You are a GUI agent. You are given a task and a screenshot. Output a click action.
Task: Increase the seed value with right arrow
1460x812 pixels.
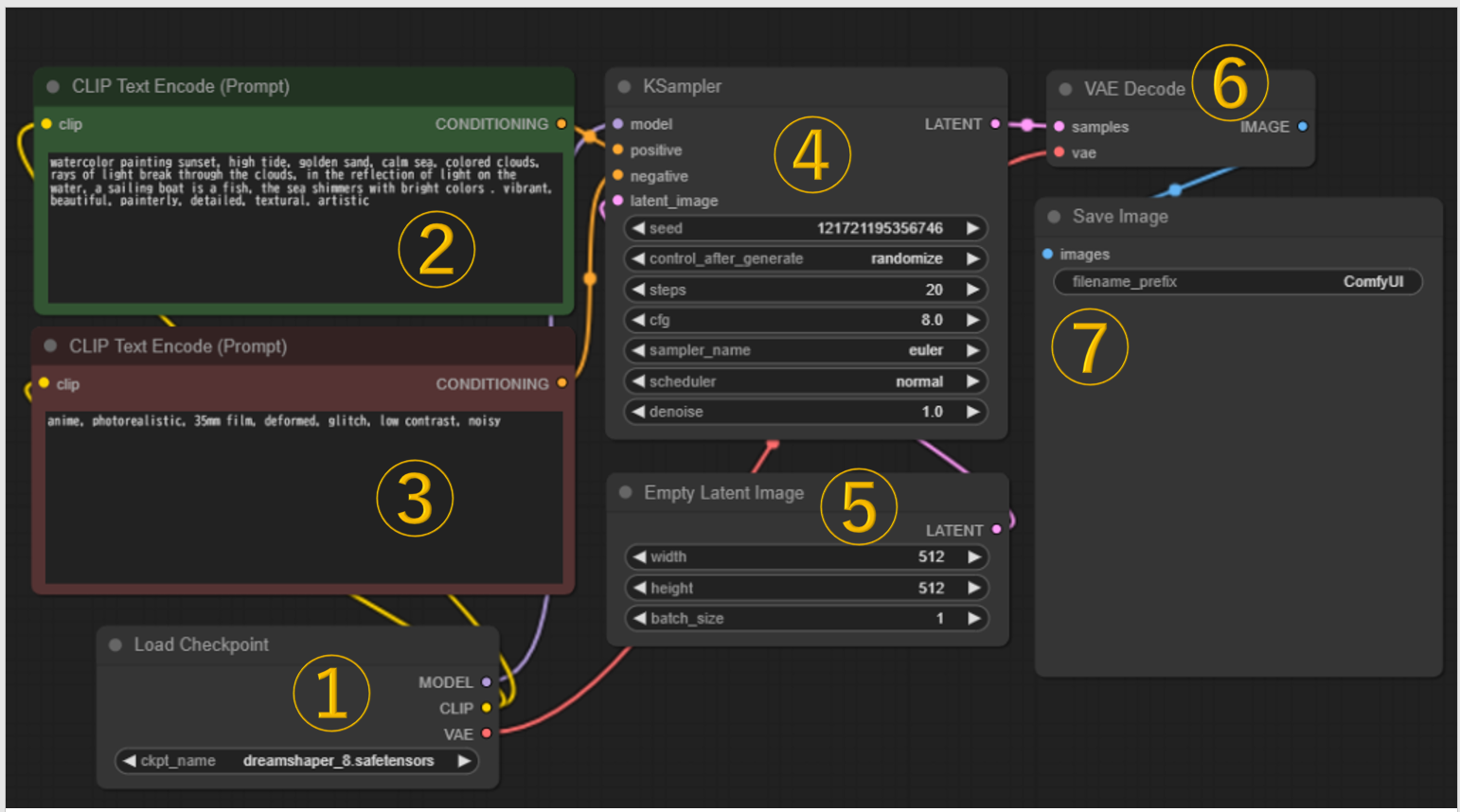point(972,228)
